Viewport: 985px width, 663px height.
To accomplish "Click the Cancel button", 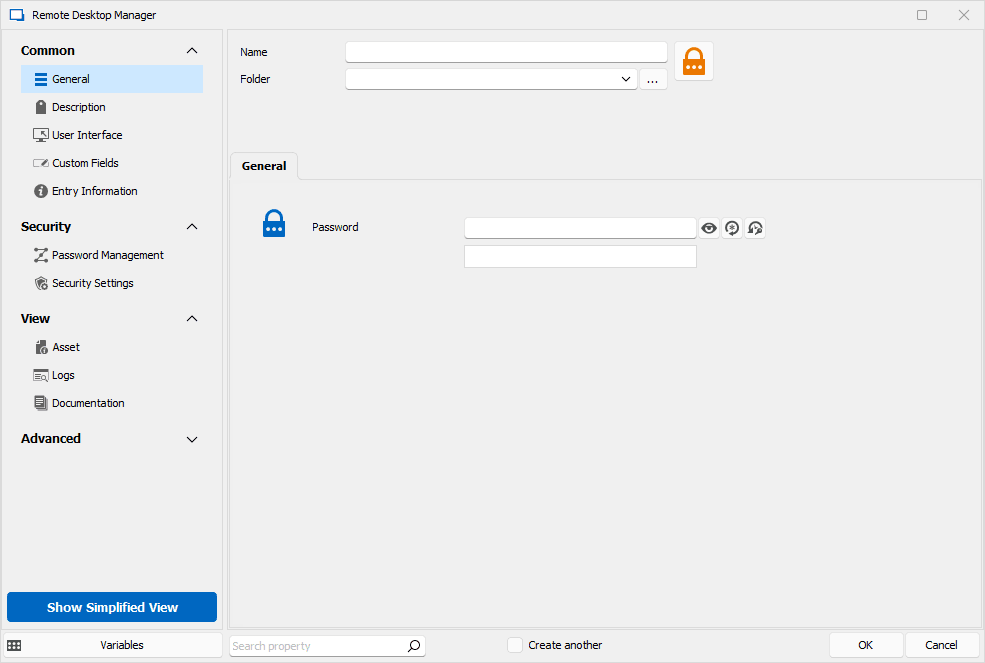I will pos(941,645).
